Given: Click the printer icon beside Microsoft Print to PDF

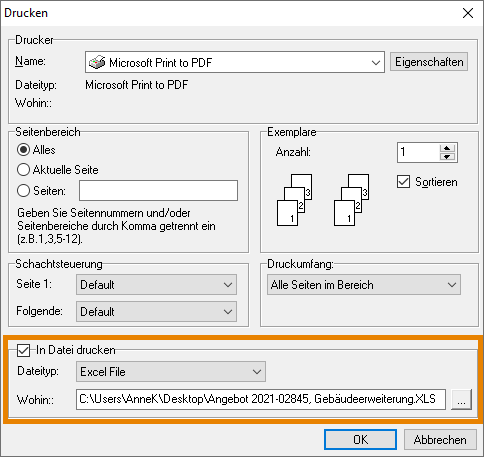Looking at the screenshot, I should [97, 62].
